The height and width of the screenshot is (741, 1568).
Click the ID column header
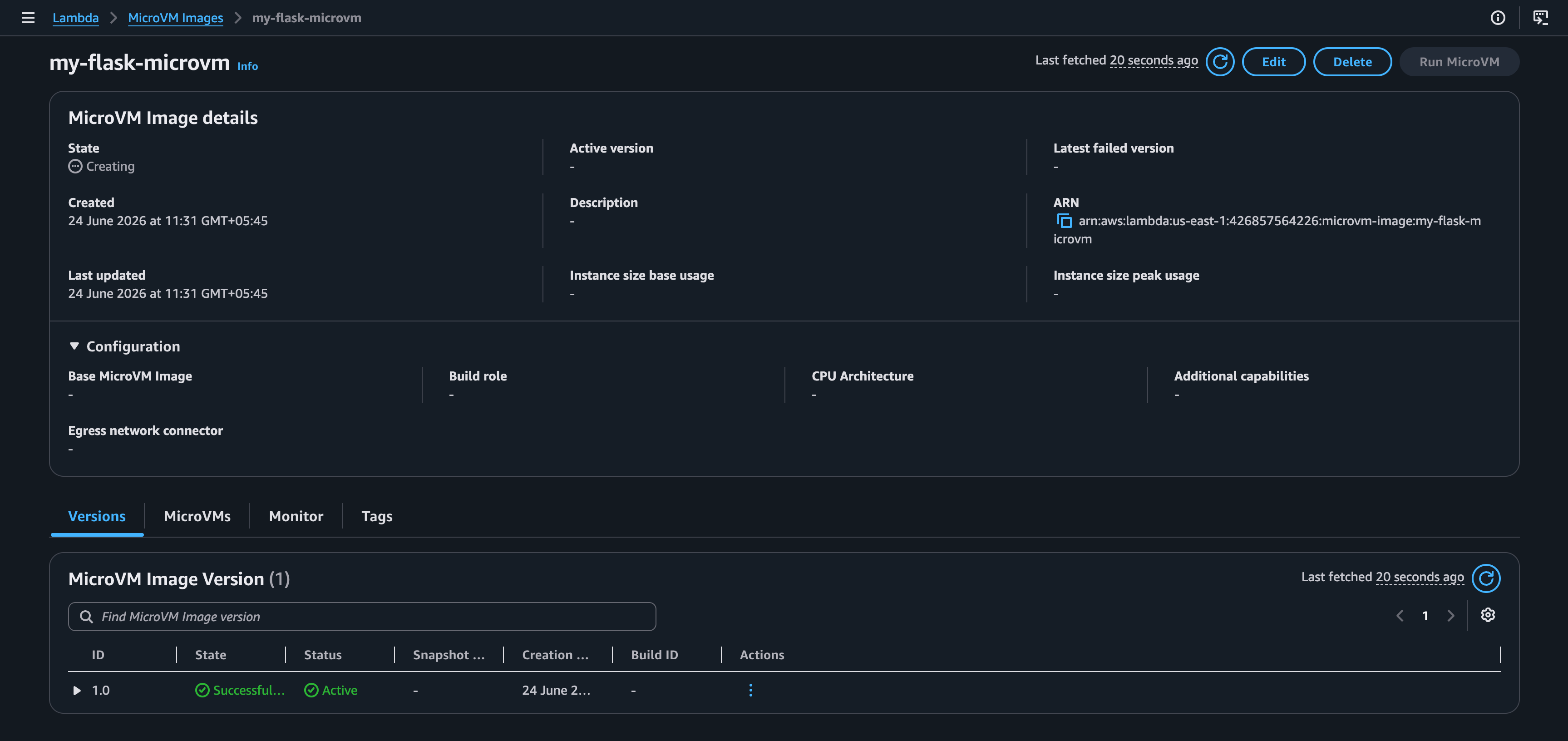tap(98, 655)
